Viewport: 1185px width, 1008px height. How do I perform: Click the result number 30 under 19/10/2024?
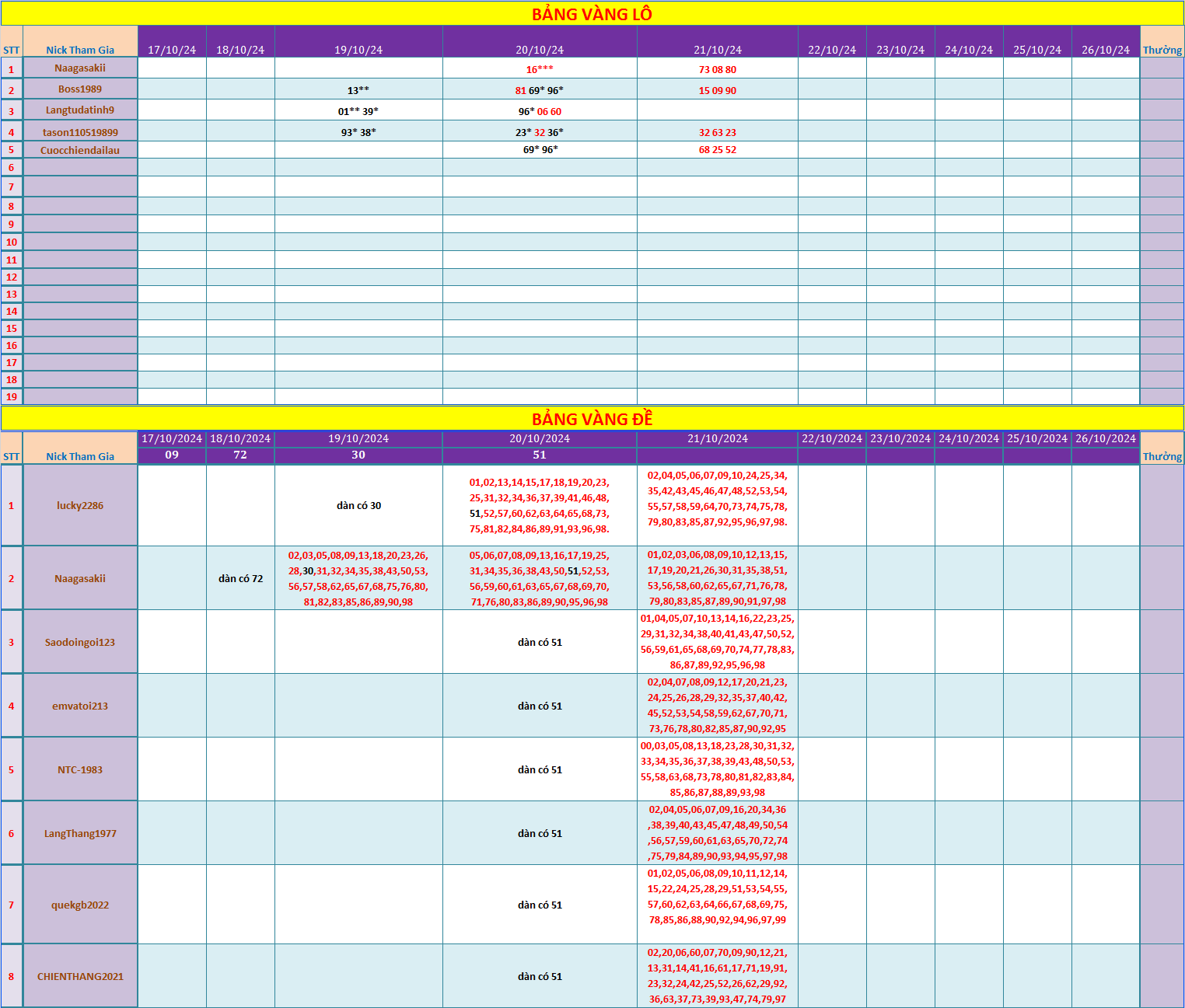tap(358, 455)
